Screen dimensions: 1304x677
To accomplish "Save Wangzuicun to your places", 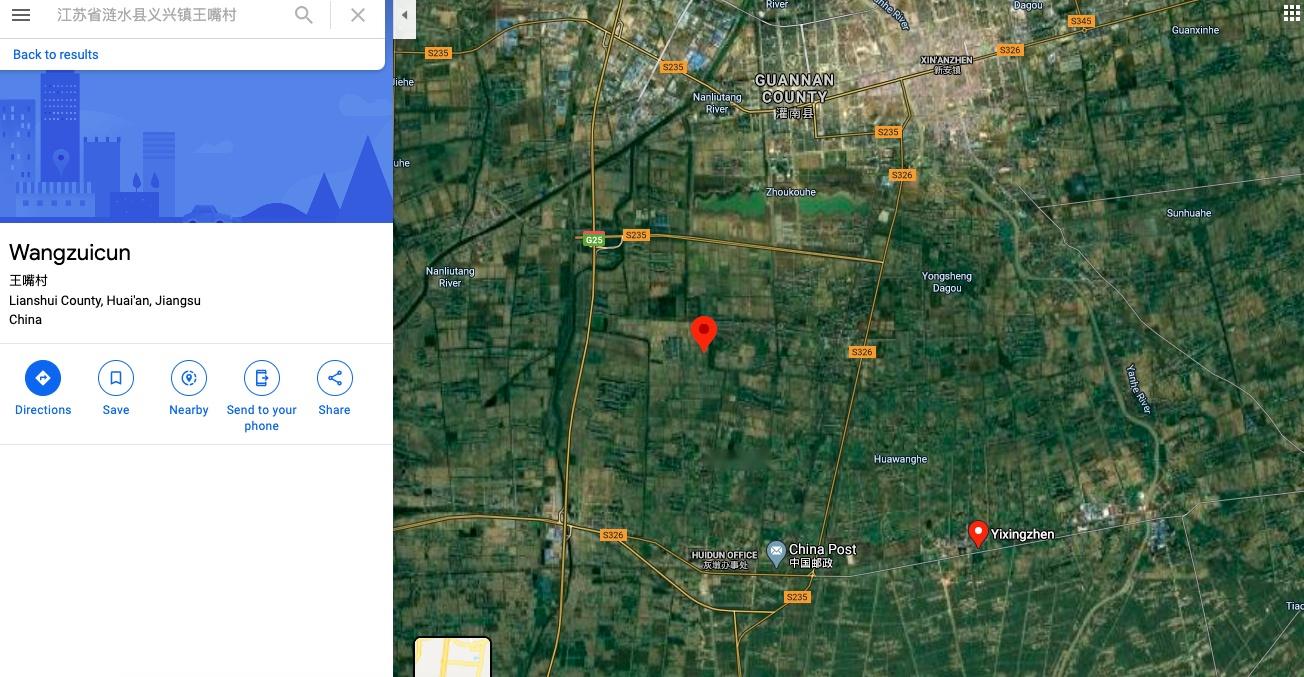I will click(x=116, y=388).
